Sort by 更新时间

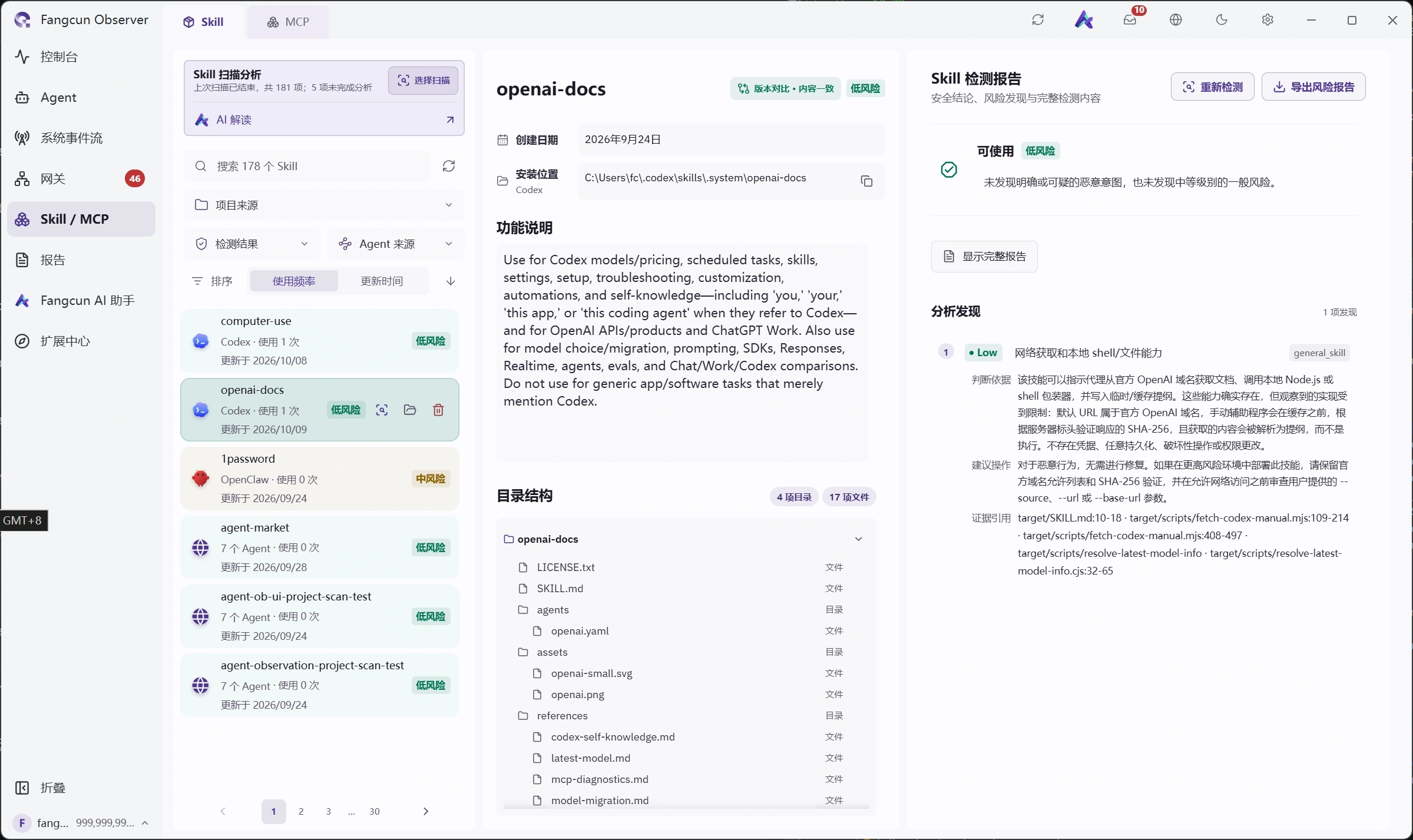[x=382, y=281]
